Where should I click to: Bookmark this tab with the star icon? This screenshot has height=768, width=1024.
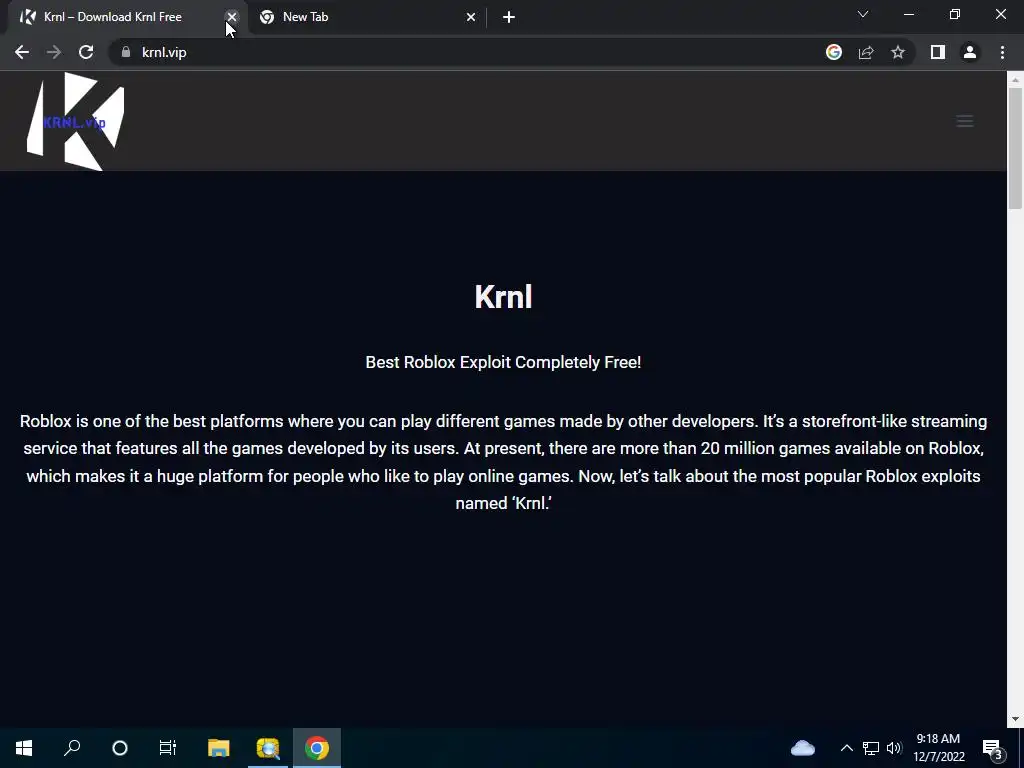click(898, 52)
